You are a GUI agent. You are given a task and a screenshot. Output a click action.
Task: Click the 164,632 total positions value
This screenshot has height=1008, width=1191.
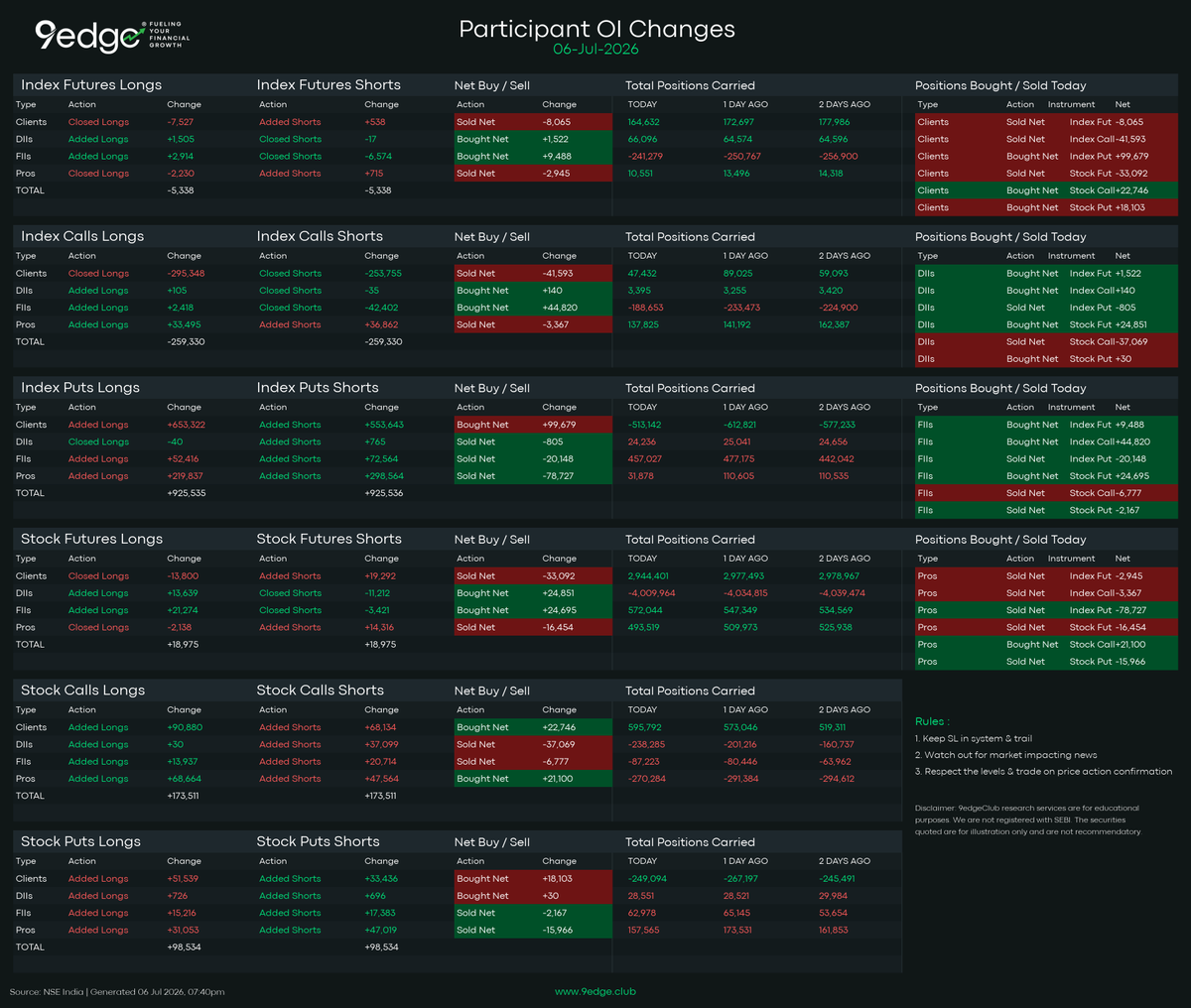pyautogui.click(x=643, y=122)
